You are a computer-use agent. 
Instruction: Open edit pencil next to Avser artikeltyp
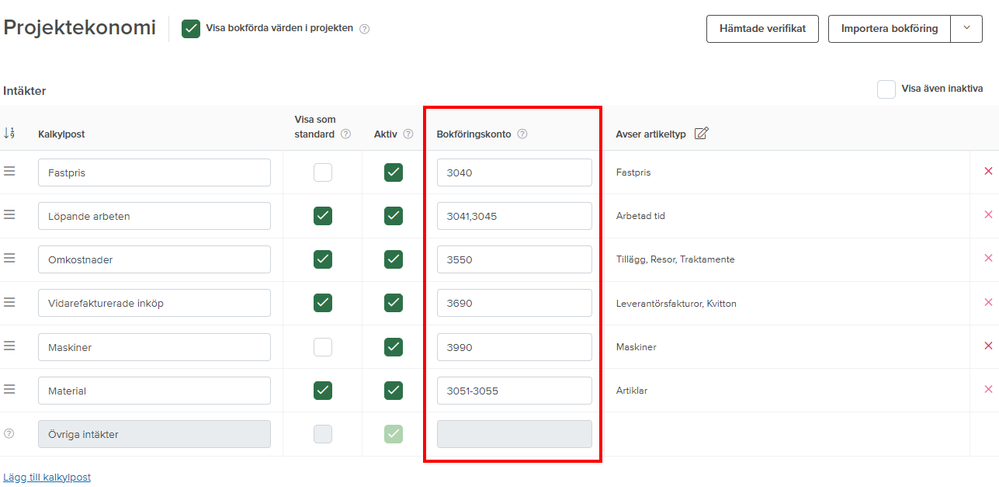click(701, 133)
